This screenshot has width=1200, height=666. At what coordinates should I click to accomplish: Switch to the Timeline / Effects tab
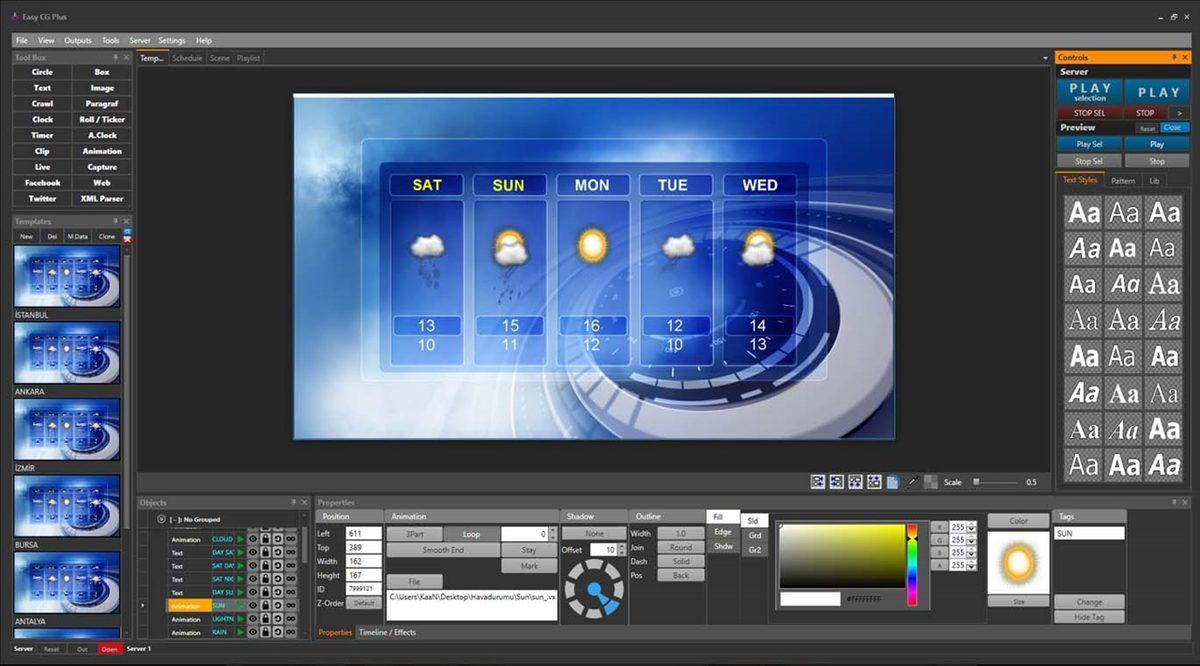pos(387,632)
